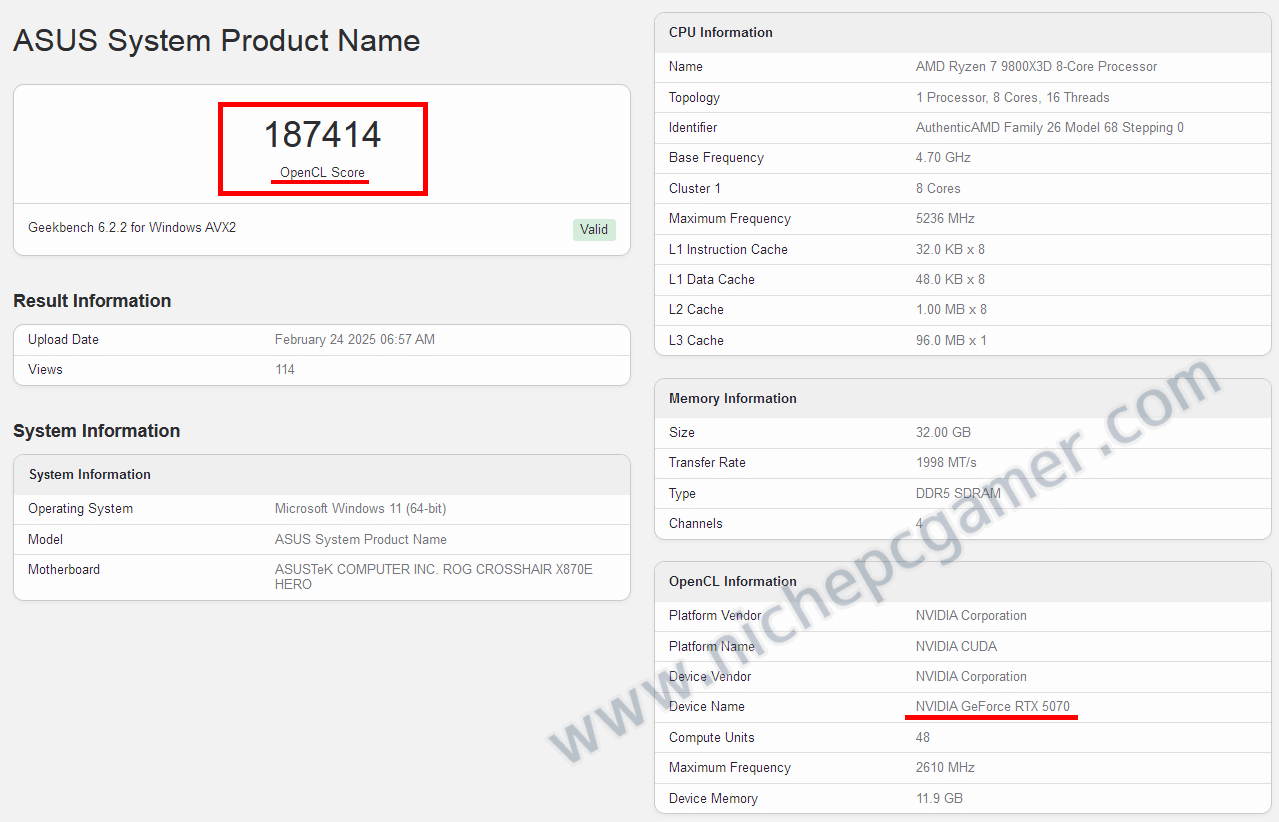This screenshot has height=822, width=1279.
Task: Select the NVIDIA GeForce RTX 5070 device name
Action: point(993,706)
